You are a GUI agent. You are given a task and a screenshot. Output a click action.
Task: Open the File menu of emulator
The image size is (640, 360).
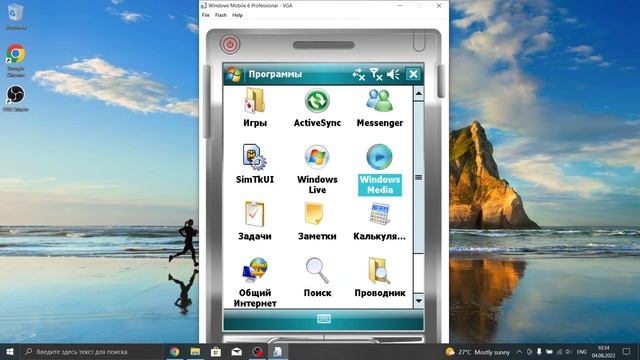click(x=205, y=15)
